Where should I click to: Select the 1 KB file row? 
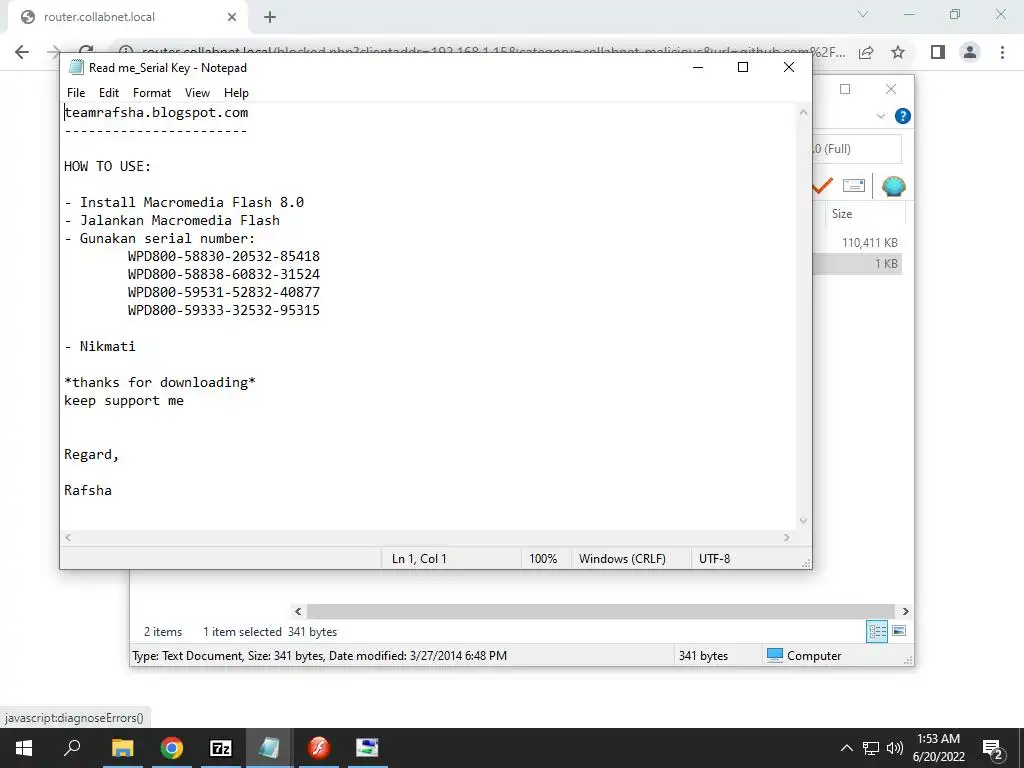click(x=857, y=264)
